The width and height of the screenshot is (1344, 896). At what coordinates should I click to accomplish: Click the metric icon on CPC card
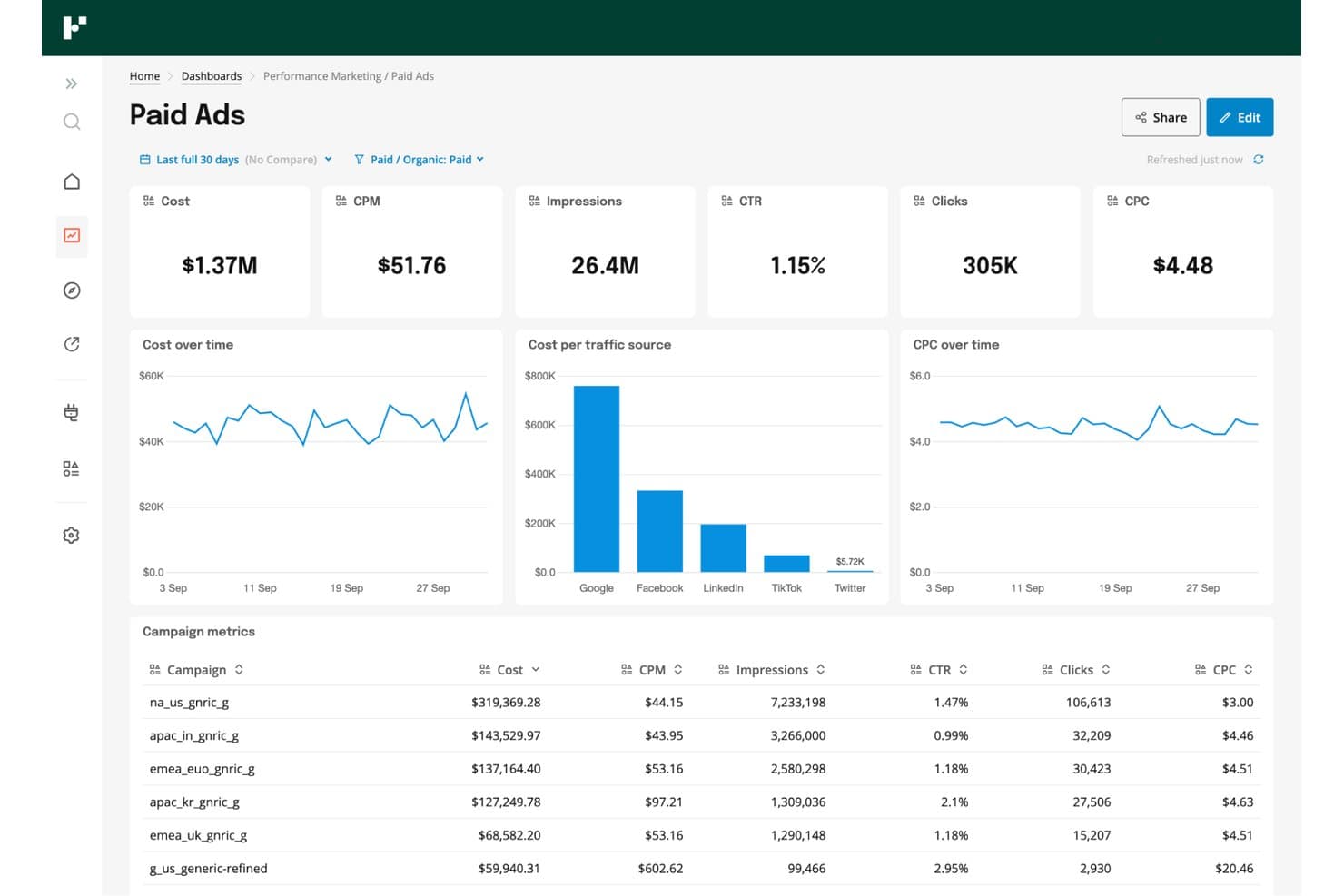(x=1112, y=202)
